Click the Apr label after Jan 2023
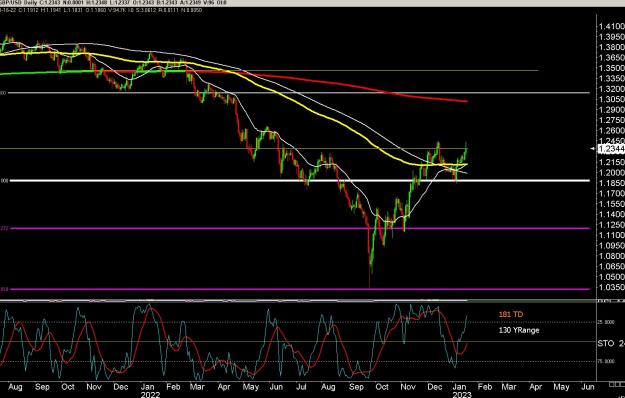The image size is (625, 398). click(536, 387)
